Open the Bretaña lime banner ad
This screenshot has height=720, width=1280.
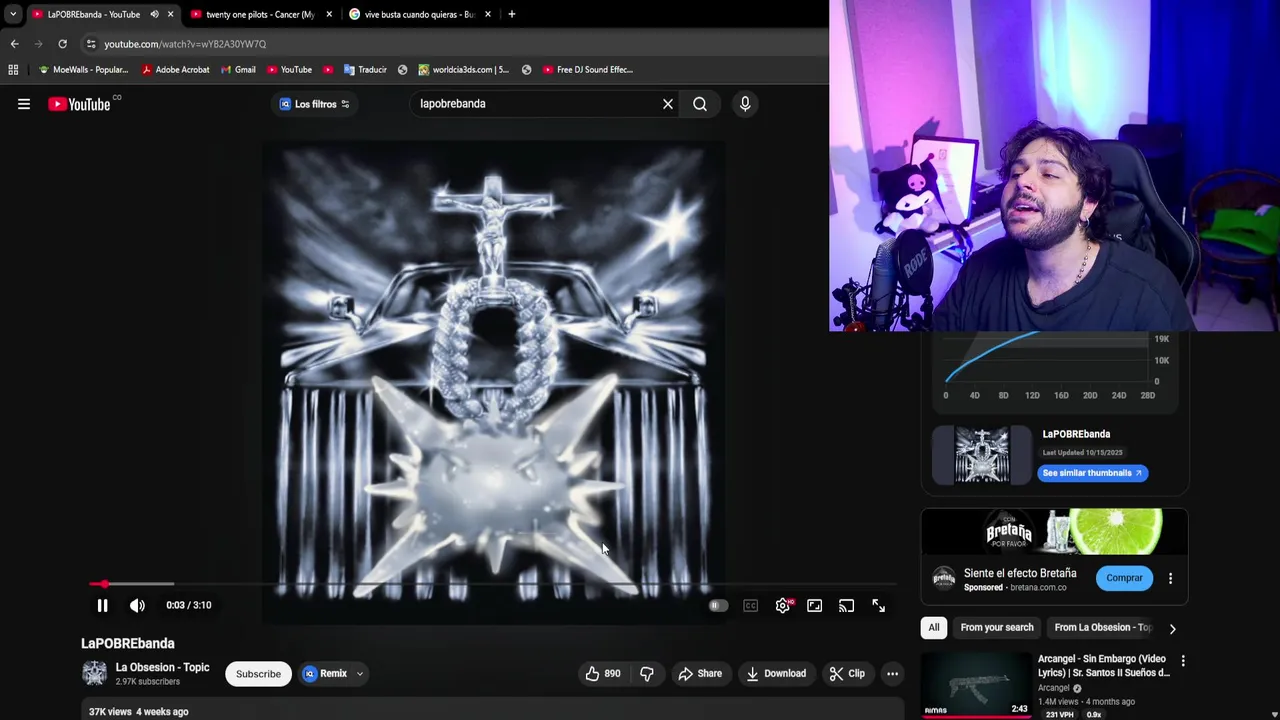coord(1054,532)
